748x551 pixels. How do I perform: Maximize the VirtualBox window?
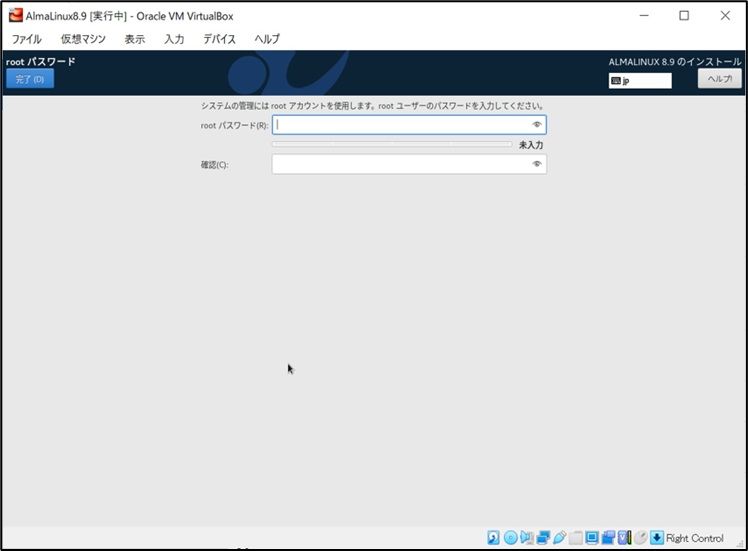684,16
